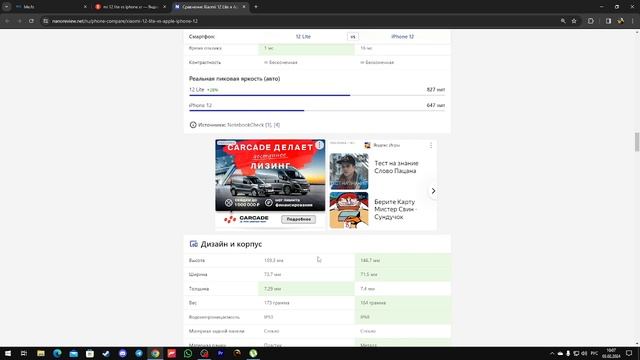
Task: Click the Carcade details button
Action: coord(298,219)
